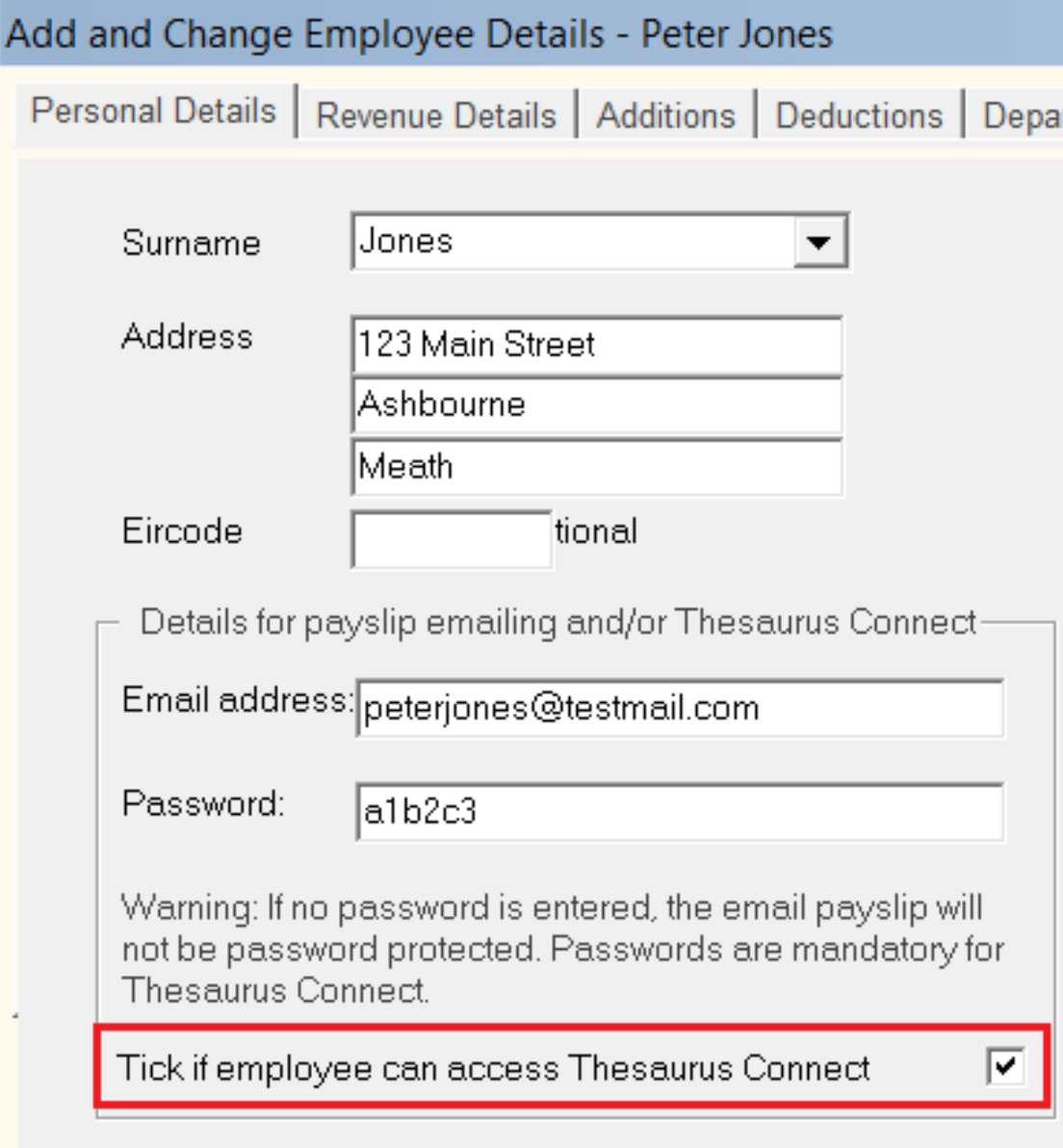1063x1148 pixels.
Task: Select the Meath address field
Action: (x=597, y=464)
